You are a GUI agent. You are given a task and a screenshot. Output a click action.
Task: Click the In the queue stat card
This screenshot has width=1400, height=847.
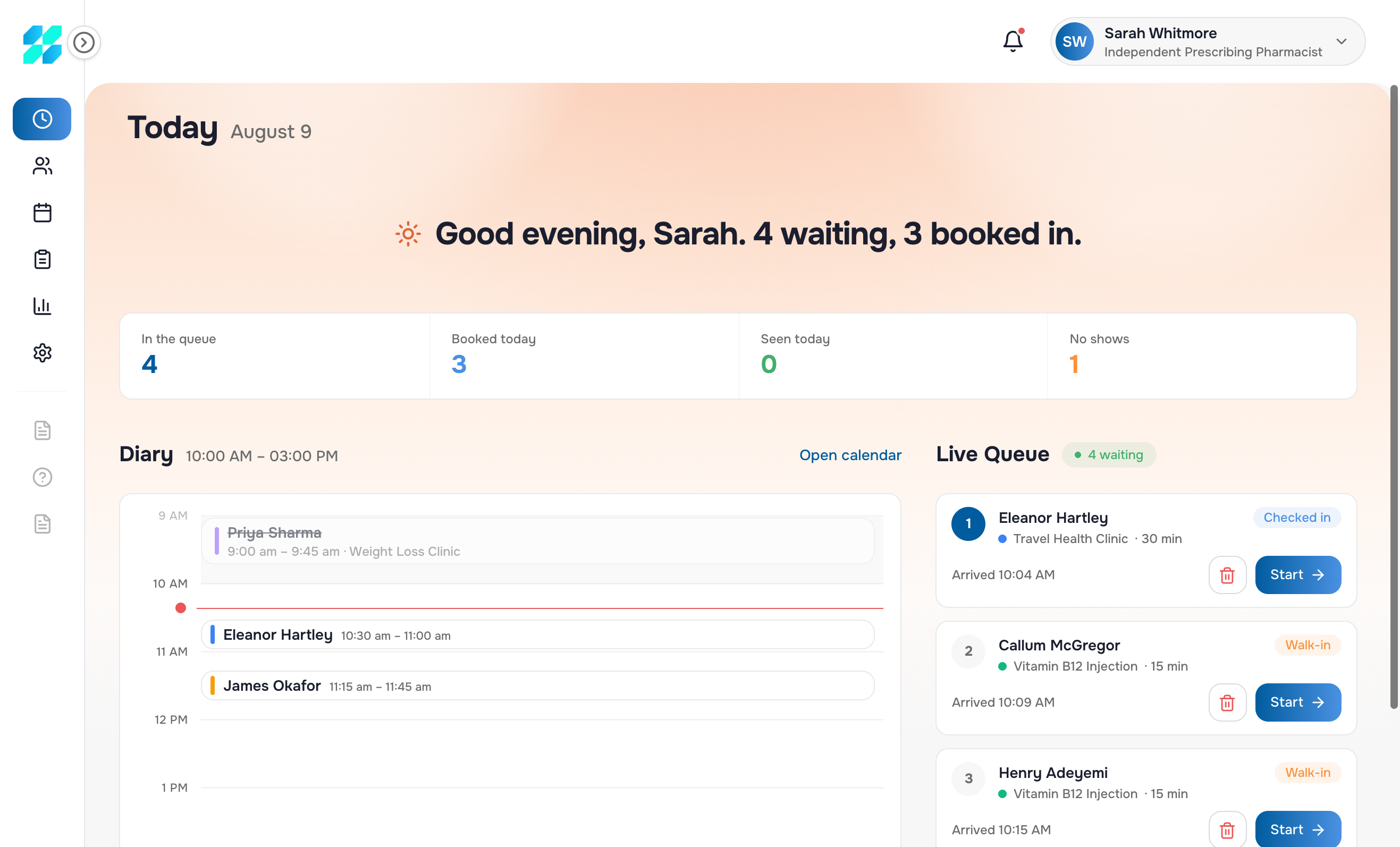pyautogui.click(x=275, y=355)
